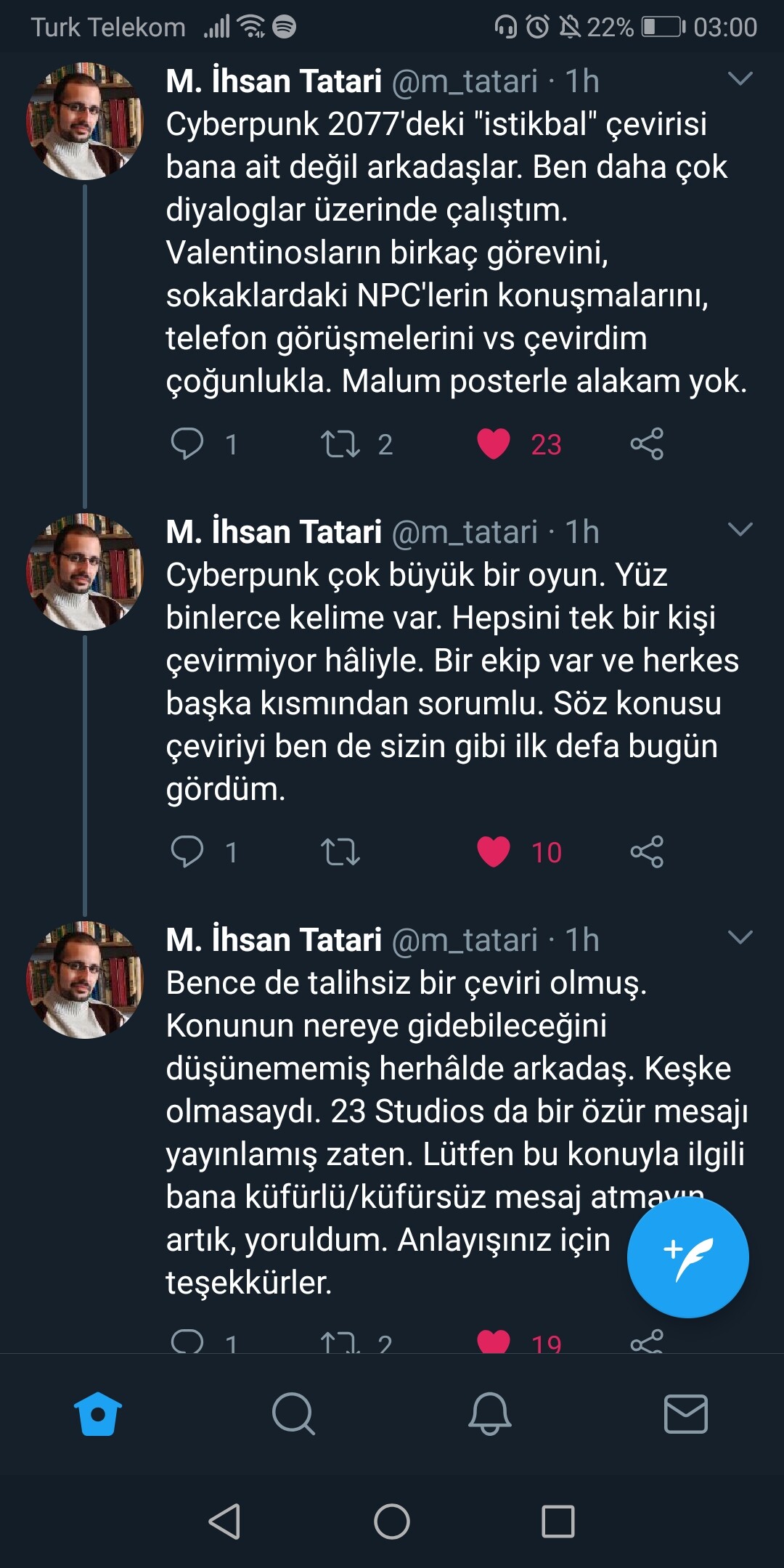Retweet the "Cyberpunk çok büyük bir oyun" tweet
784x1568 pixels.
pos(340,852)
